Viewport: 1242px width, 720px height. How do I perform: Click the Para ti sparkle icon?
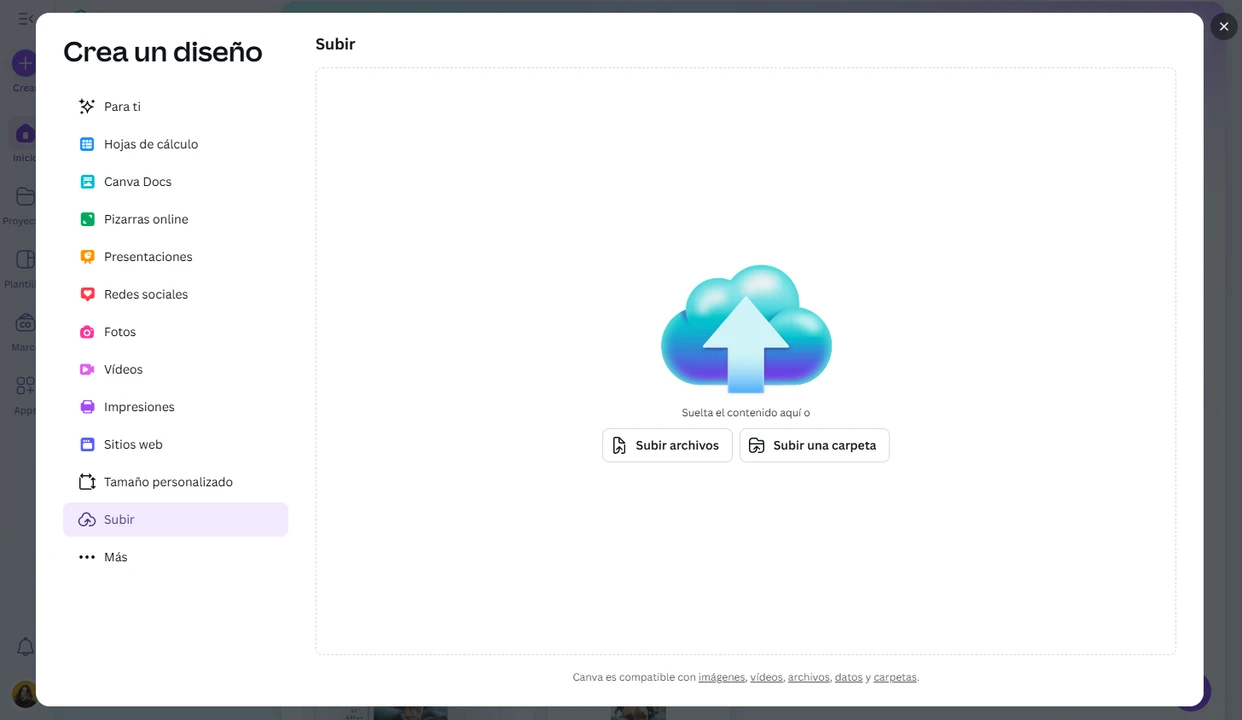pyautogui.click(x=87, y=106)
